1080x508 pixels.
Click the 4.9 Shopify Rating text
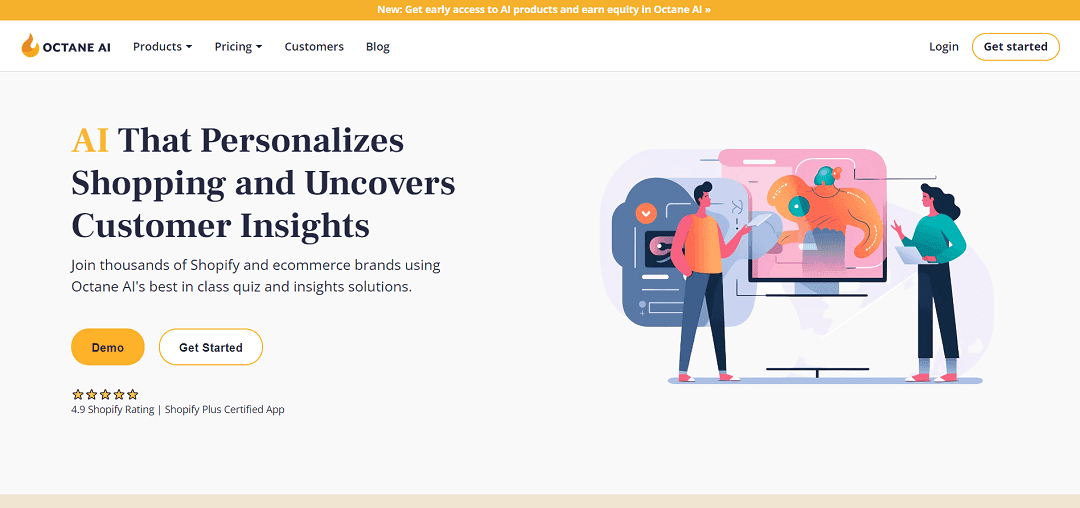112,410
